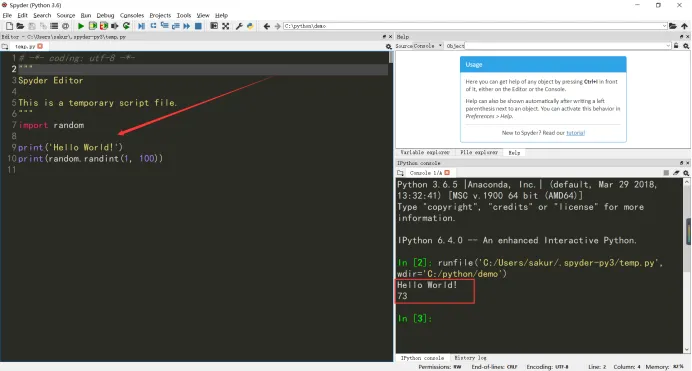Close the Console 1/A tab
692x371 pixels.
[447, 172]
